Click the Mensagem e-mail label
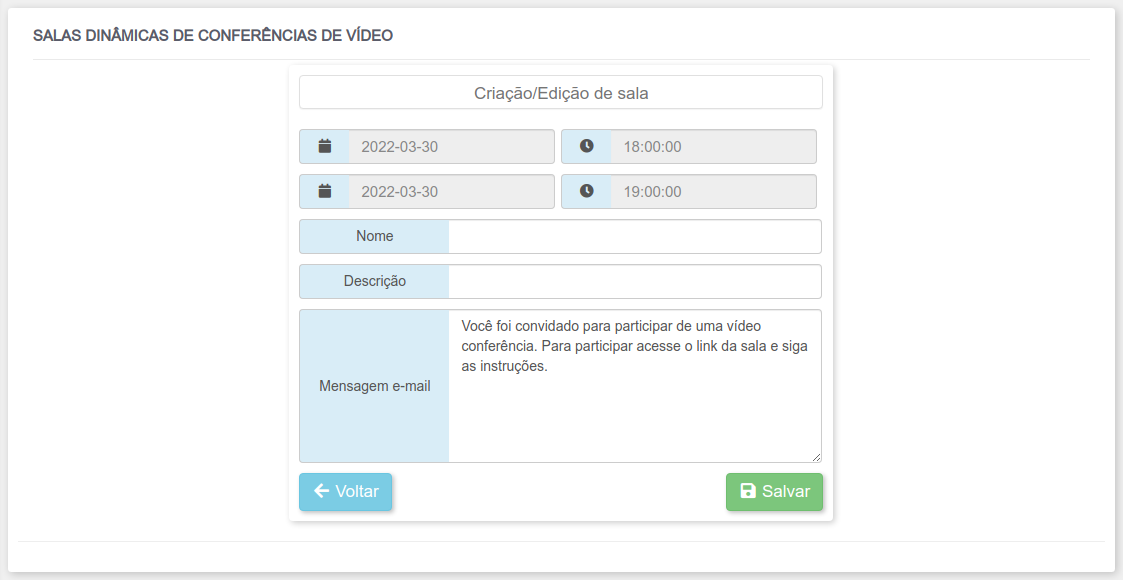This screenshot has width=1123, height=580. pos(375,386)
